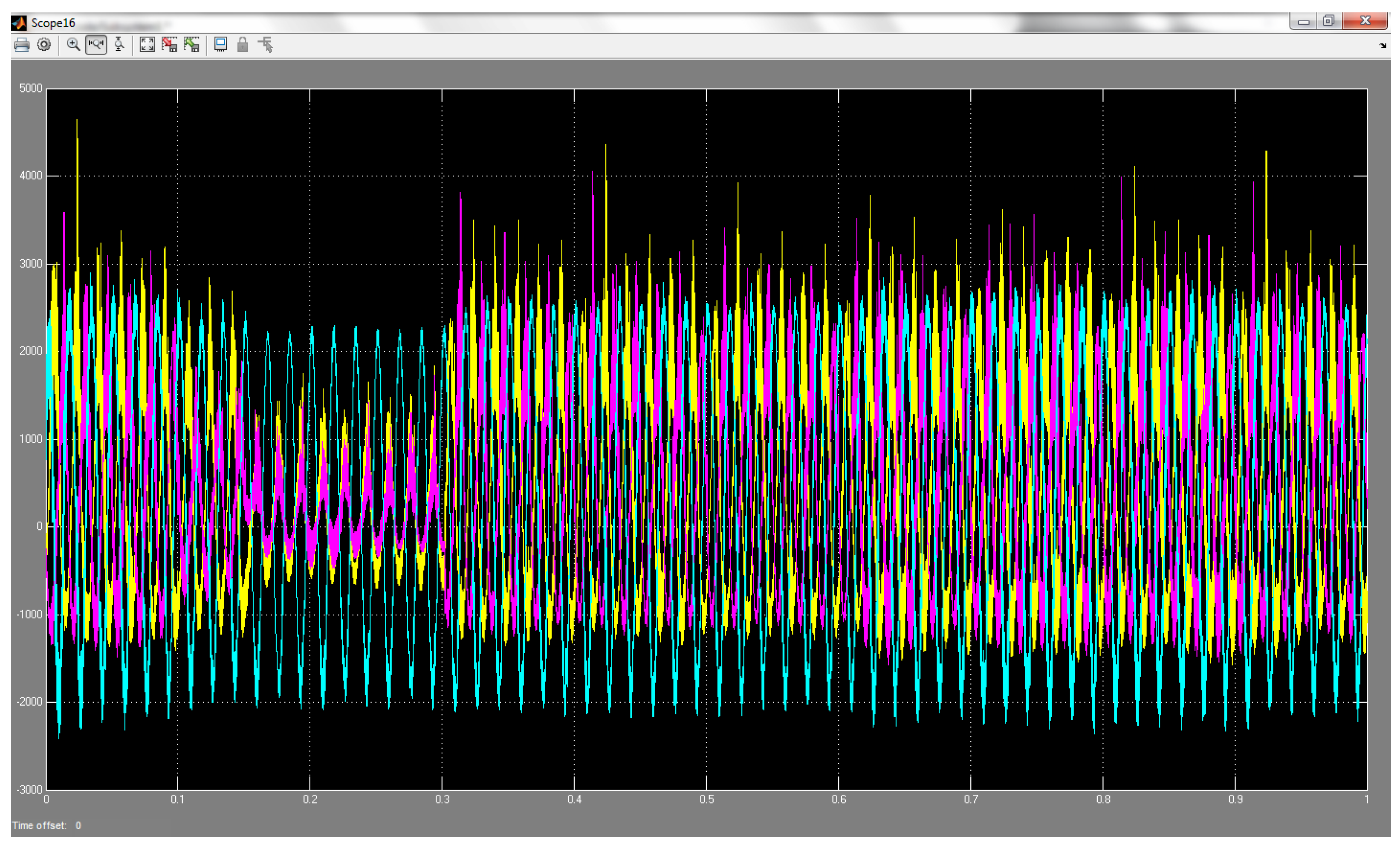Open the Signal selector icon
The image size is (1400, 848).
[265, 45]
